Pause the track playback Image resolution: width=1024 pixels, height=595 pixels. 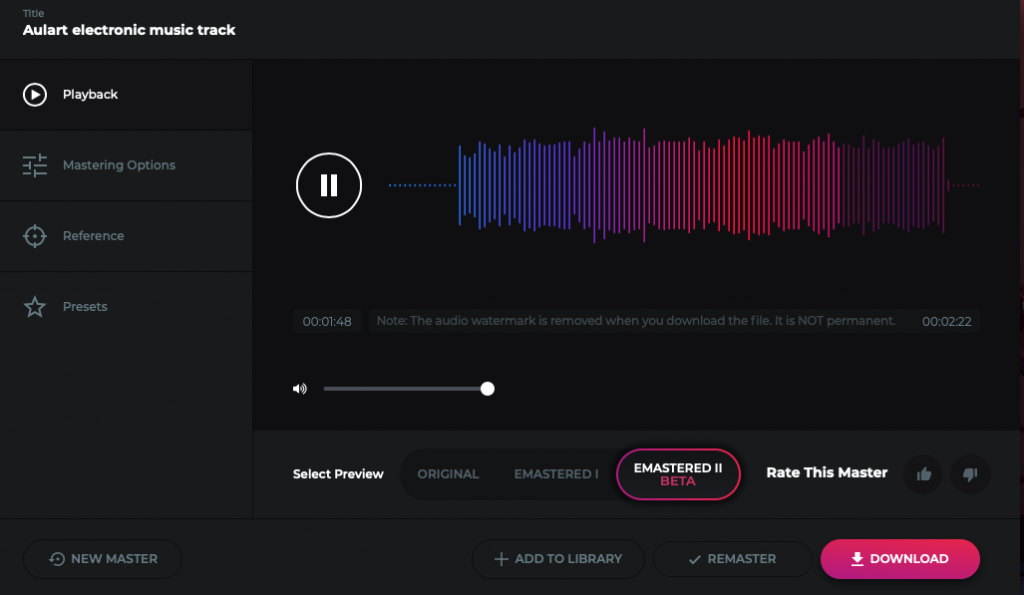pyautogui.click(x=328, y=185)
